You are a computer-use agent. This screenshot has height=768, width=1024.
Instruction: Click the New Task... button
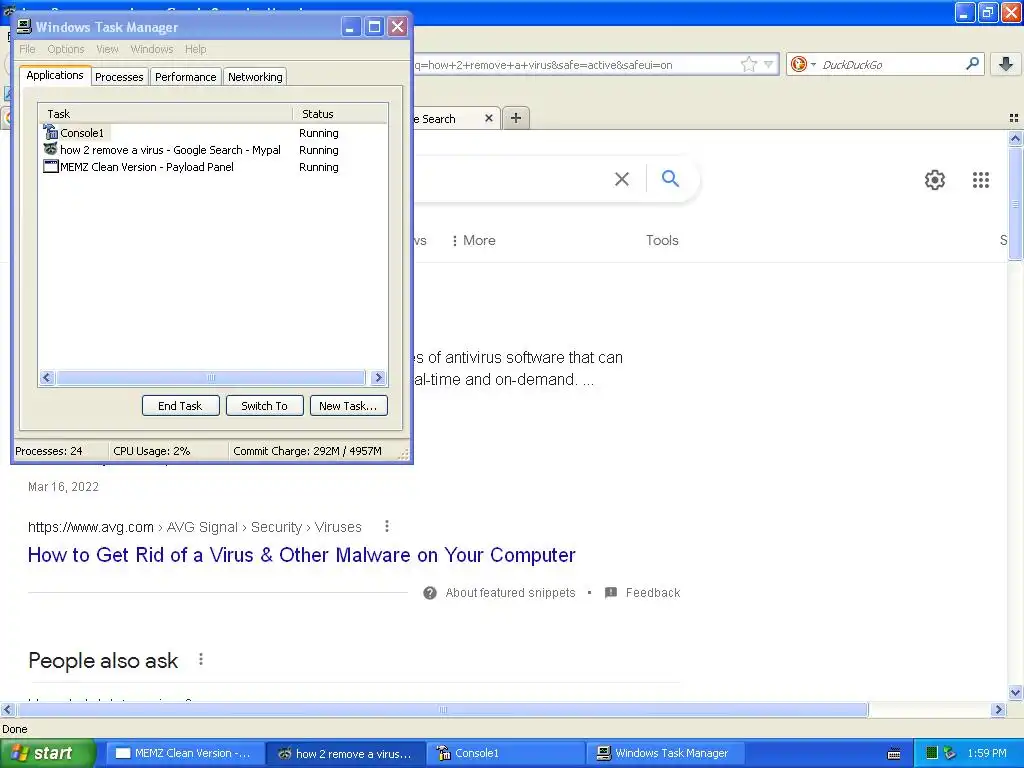point(348,406)
